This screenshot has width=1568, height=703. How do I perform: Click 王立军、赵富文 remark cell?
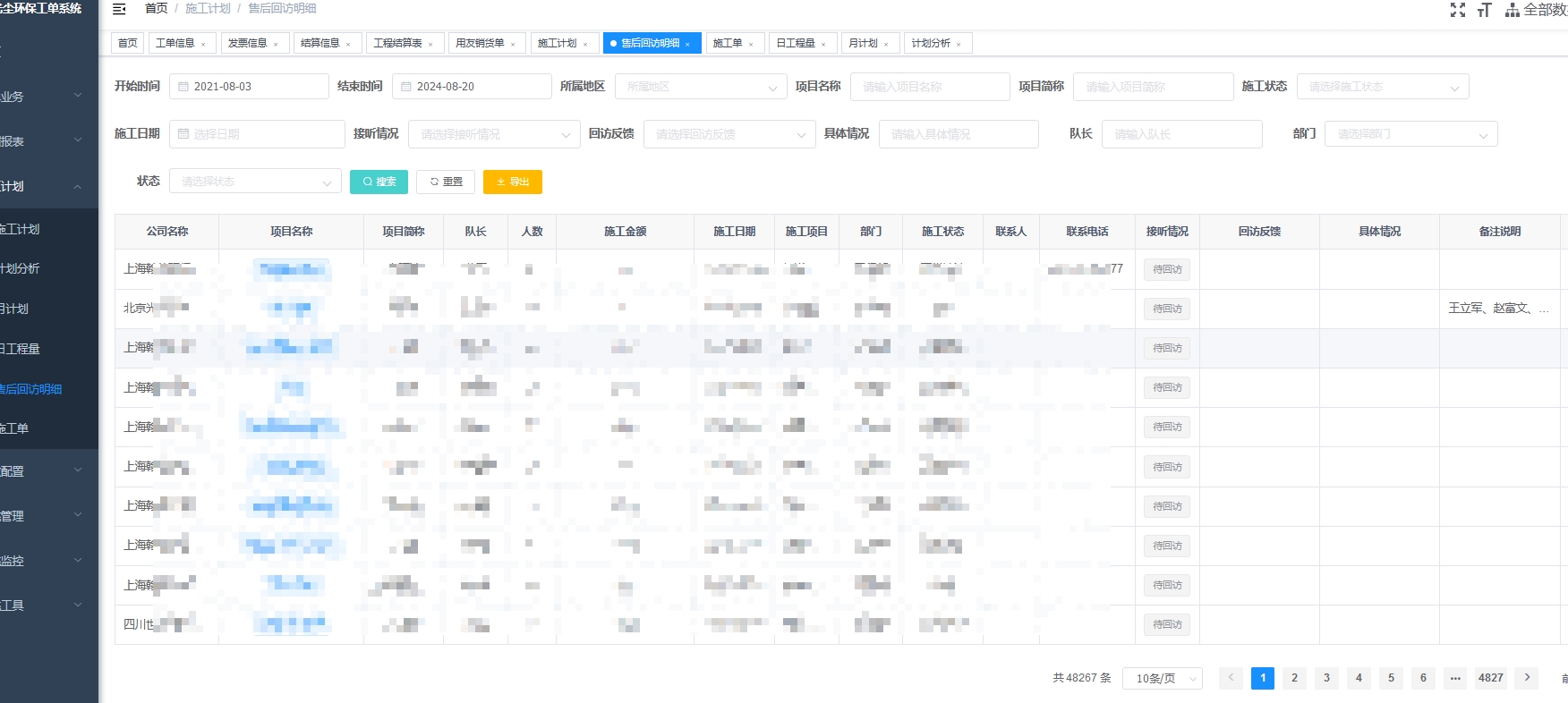coord(1499,309)
